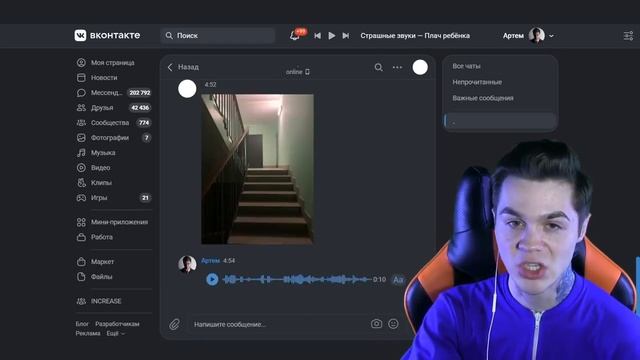Viewport: 640px width, 360px height.
Task: Open the track title Страшные звуки — Плач ребёнка
Action: click(x=415, y=36)
